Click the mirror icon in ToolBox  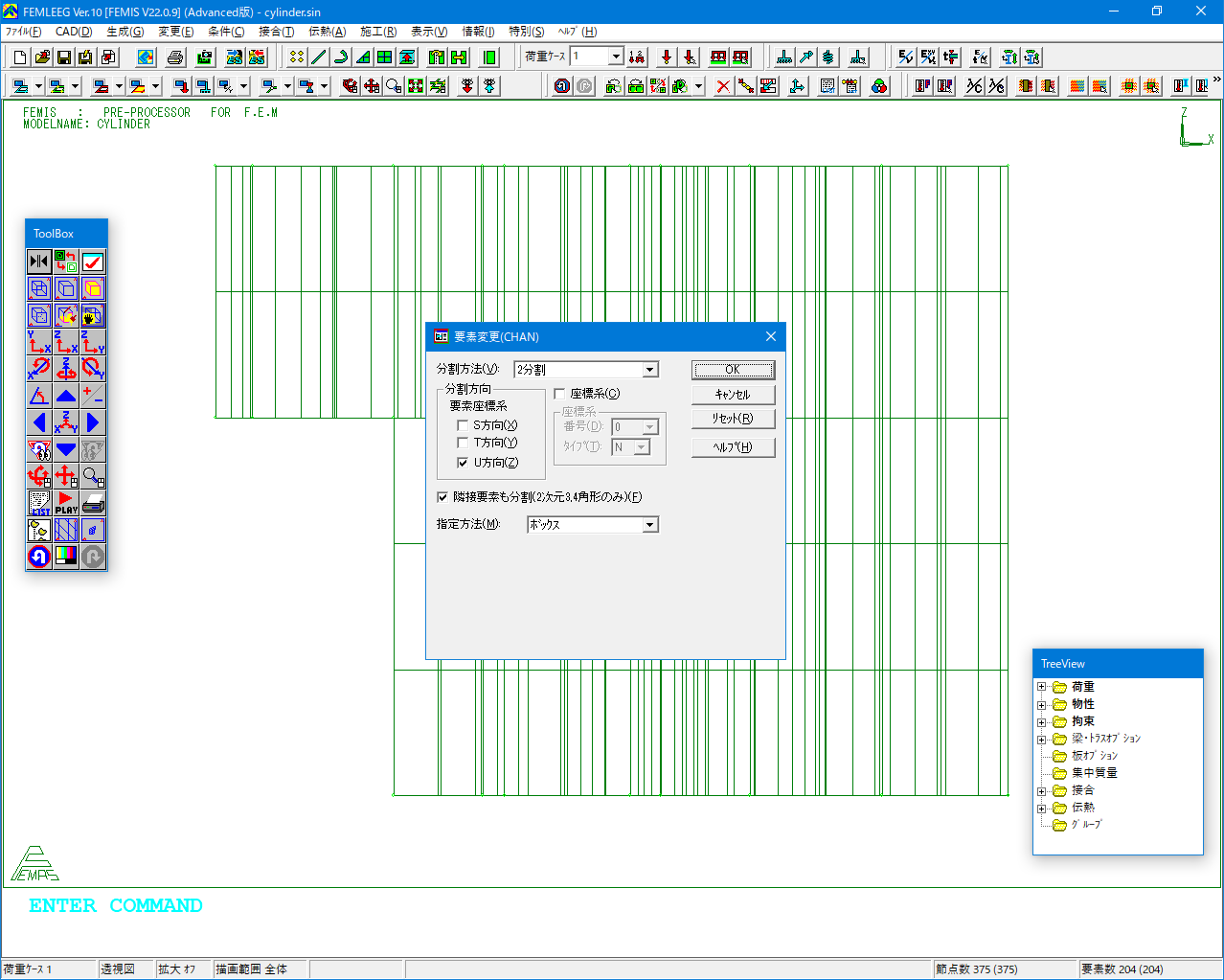pos(39,262)
